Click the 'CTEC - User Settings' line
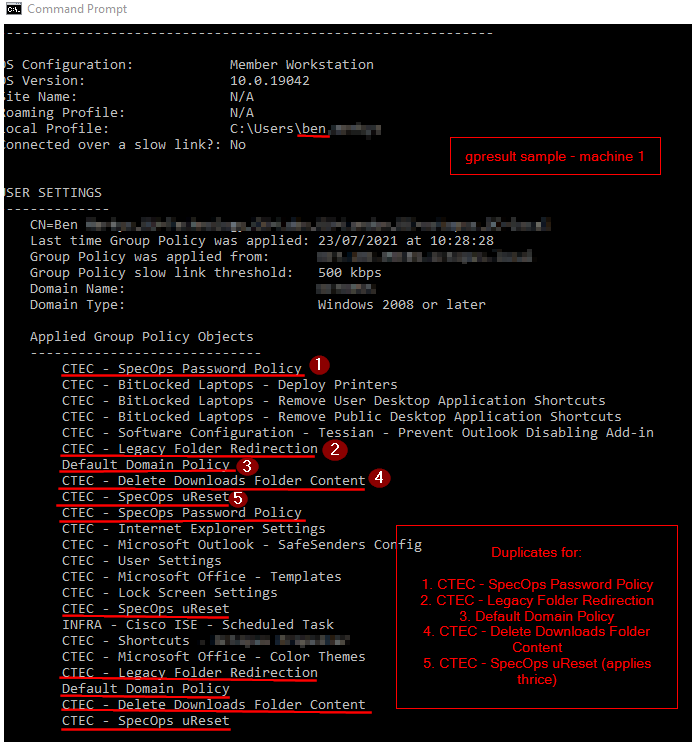 (x=142, y=561)
